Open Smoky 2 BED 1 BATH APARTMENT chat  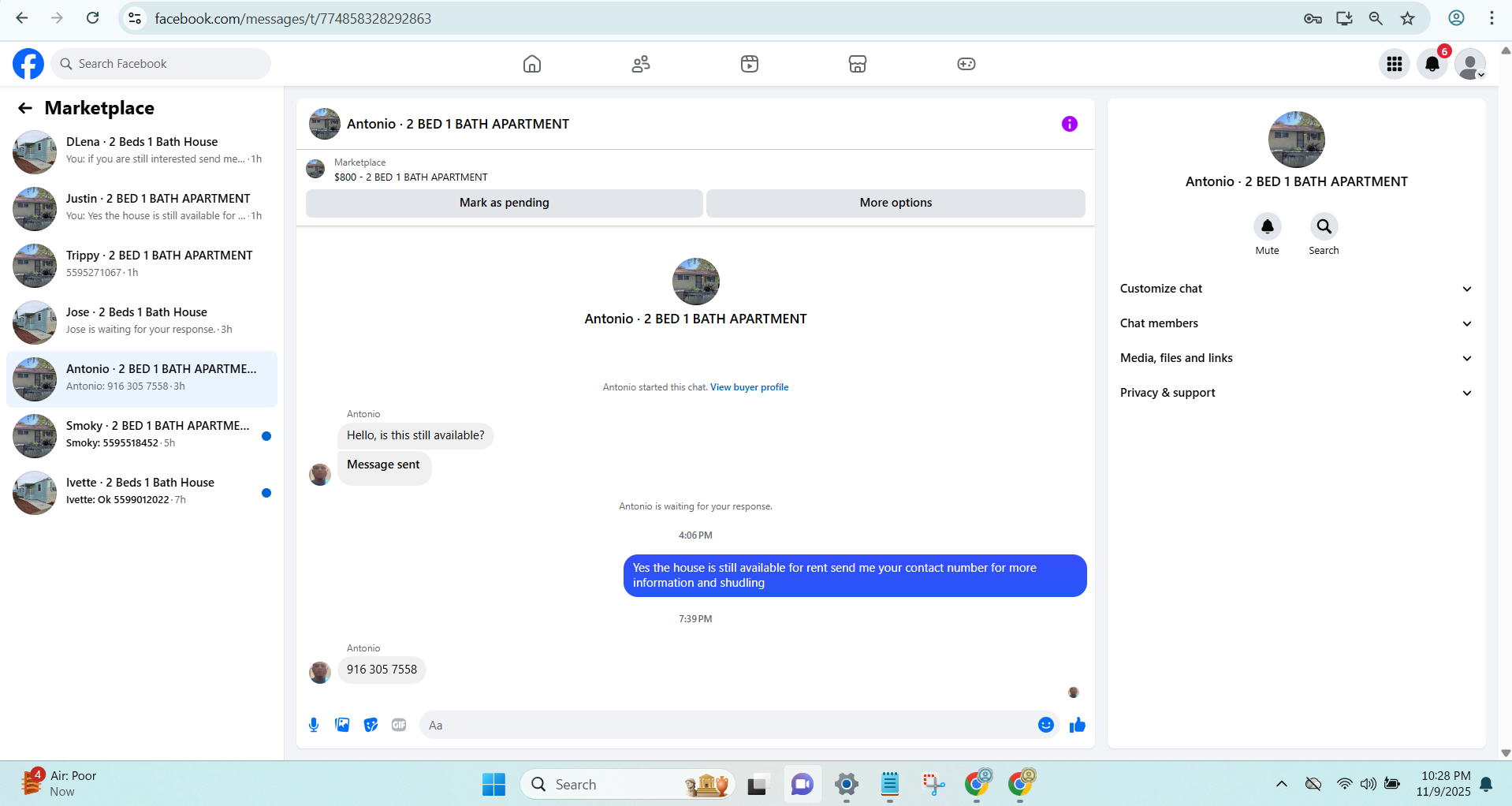click(x=142, y=435)
